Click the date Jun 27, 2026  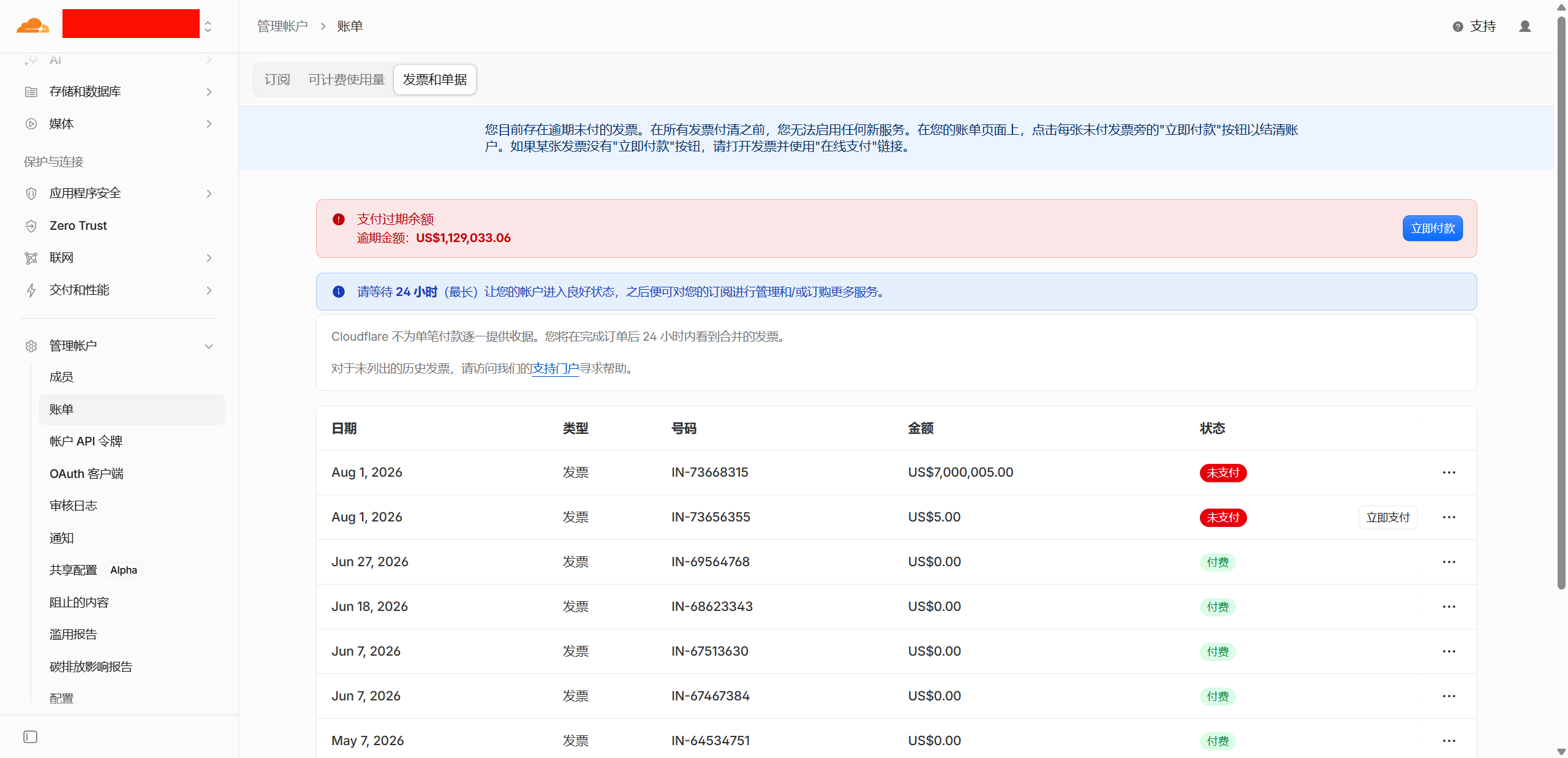click(370, 562)
